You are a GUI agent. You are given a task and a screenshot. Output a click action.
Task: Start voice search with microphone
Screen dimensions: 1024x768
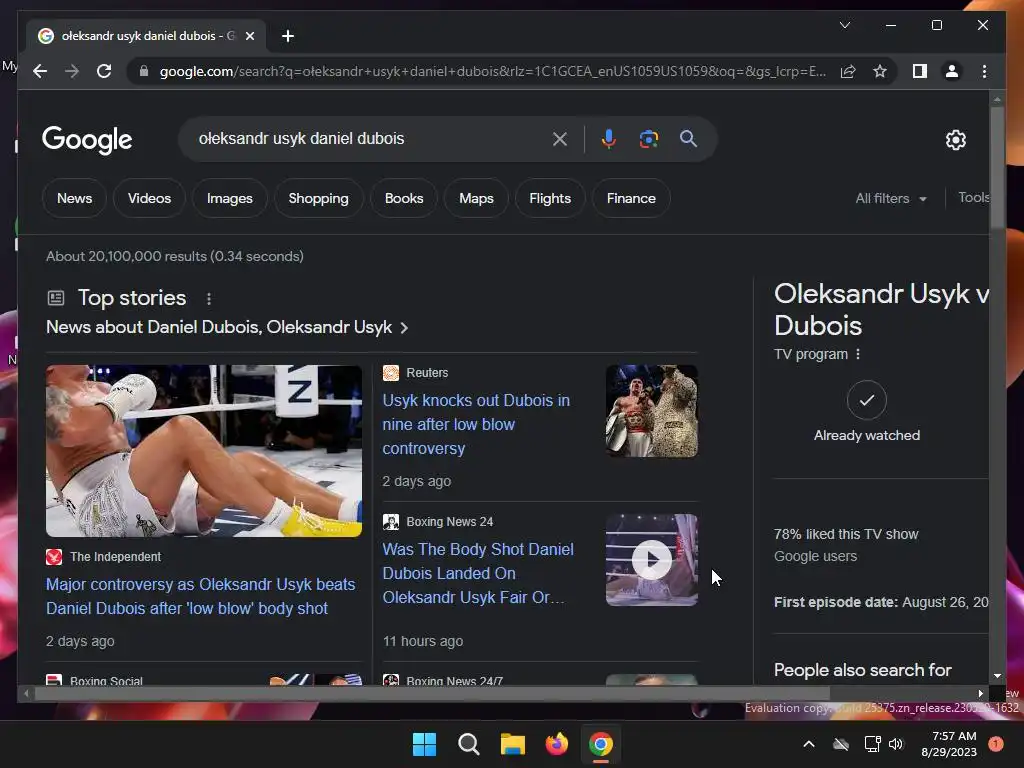(609, 139)
